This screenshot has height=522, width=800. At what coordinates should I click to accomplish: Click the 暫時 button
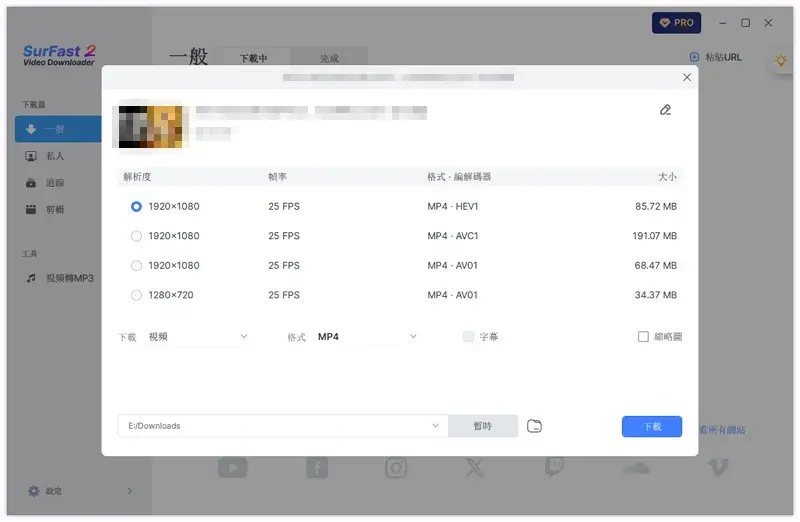[483, 426]
